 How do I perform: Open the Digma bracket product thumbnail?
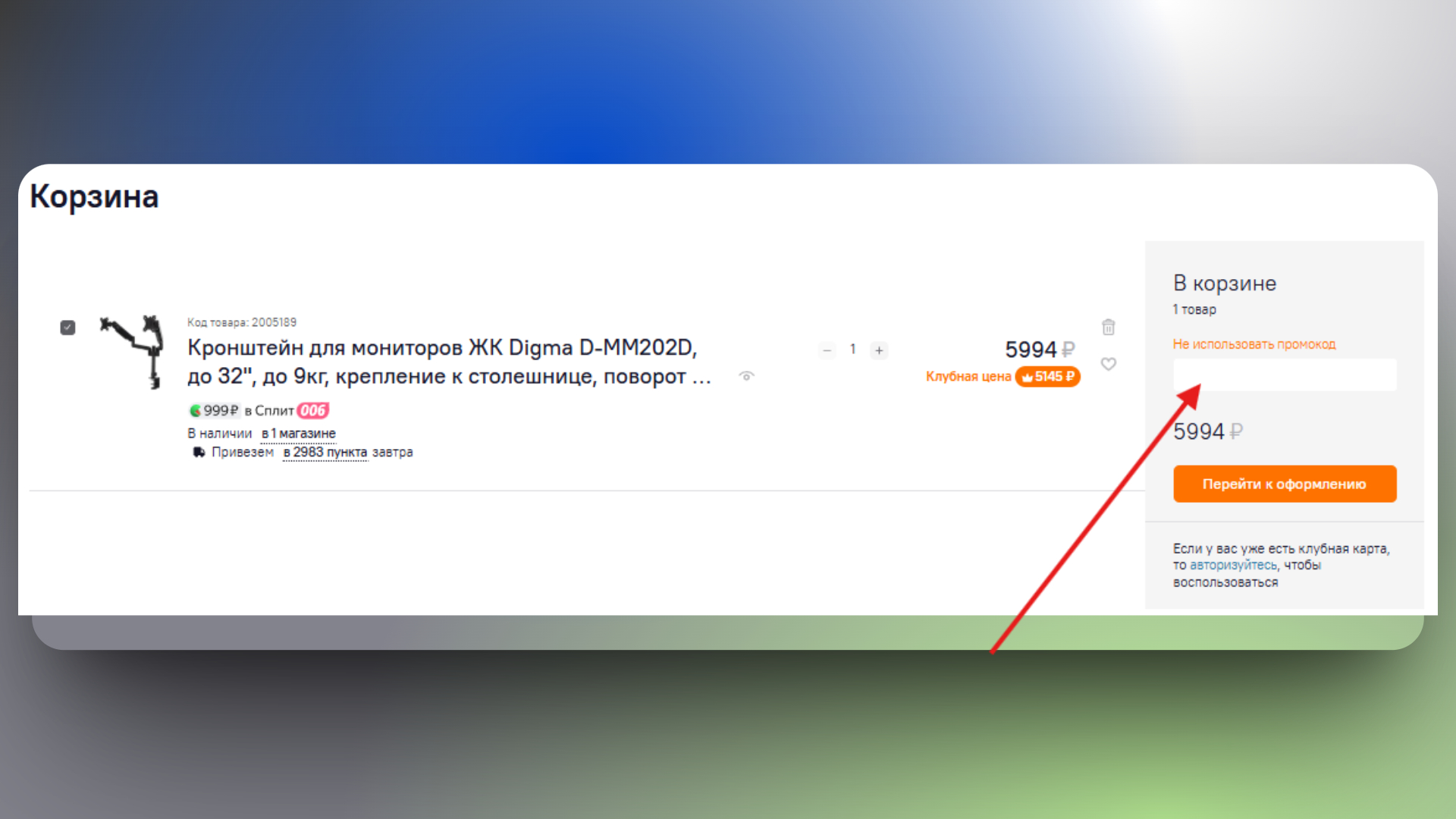point(133,352)
